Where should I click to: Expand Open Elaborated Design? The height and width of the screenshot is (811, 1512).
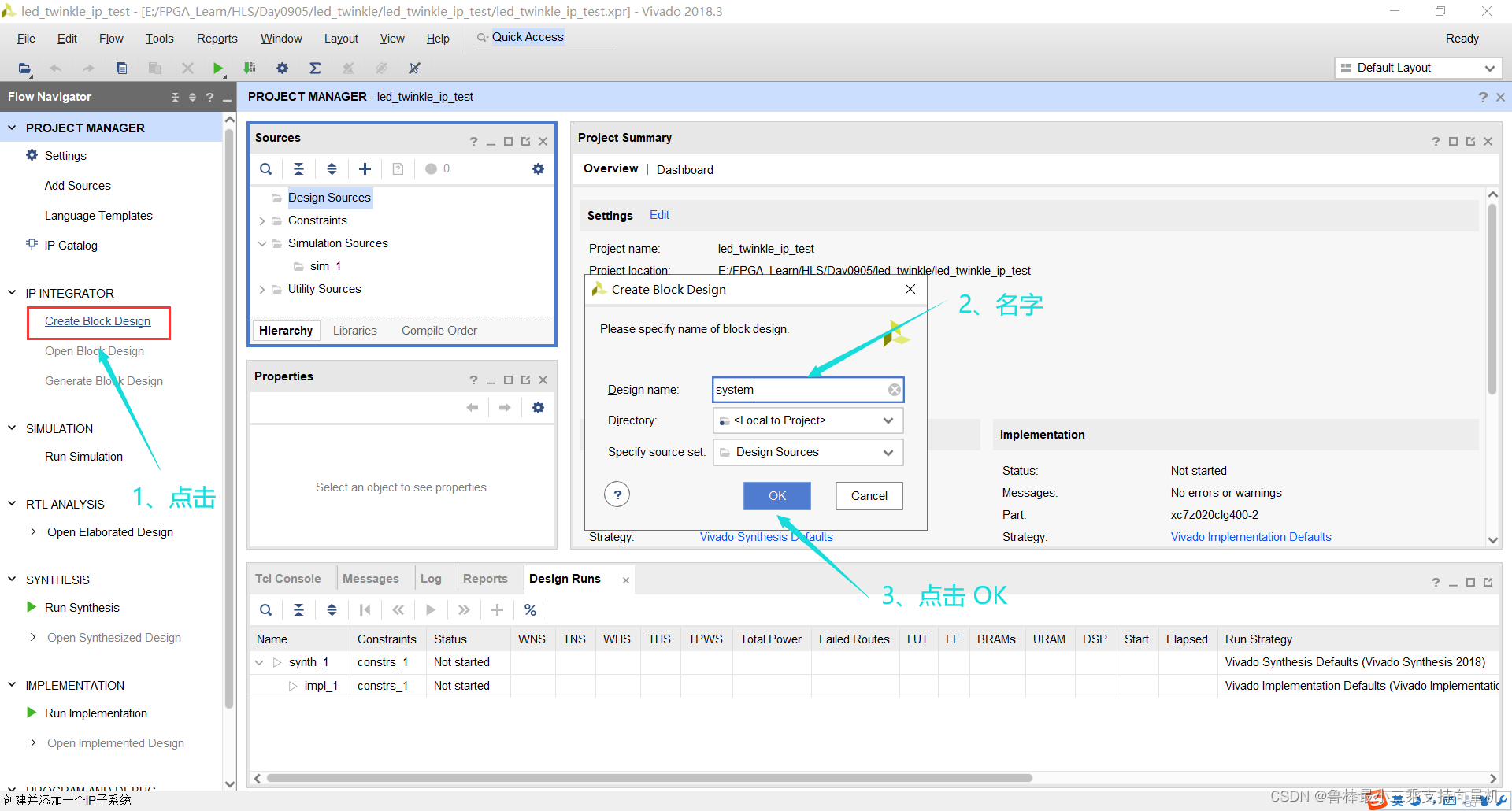[x=33, y=531]
